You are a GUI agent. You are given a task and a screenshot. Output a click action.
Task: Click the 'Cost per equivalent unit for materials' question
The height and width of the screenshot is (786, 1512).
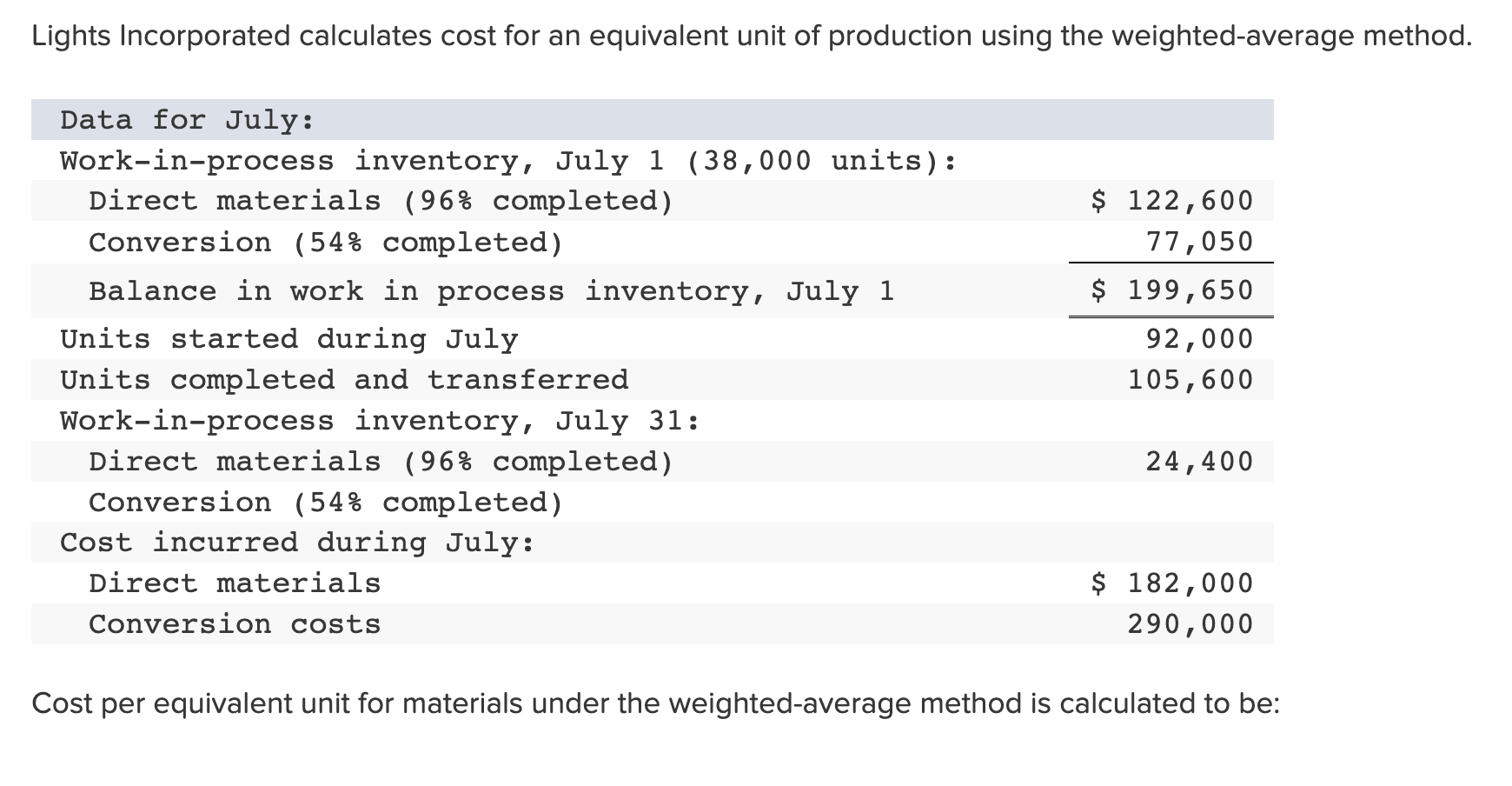[656, 703]
